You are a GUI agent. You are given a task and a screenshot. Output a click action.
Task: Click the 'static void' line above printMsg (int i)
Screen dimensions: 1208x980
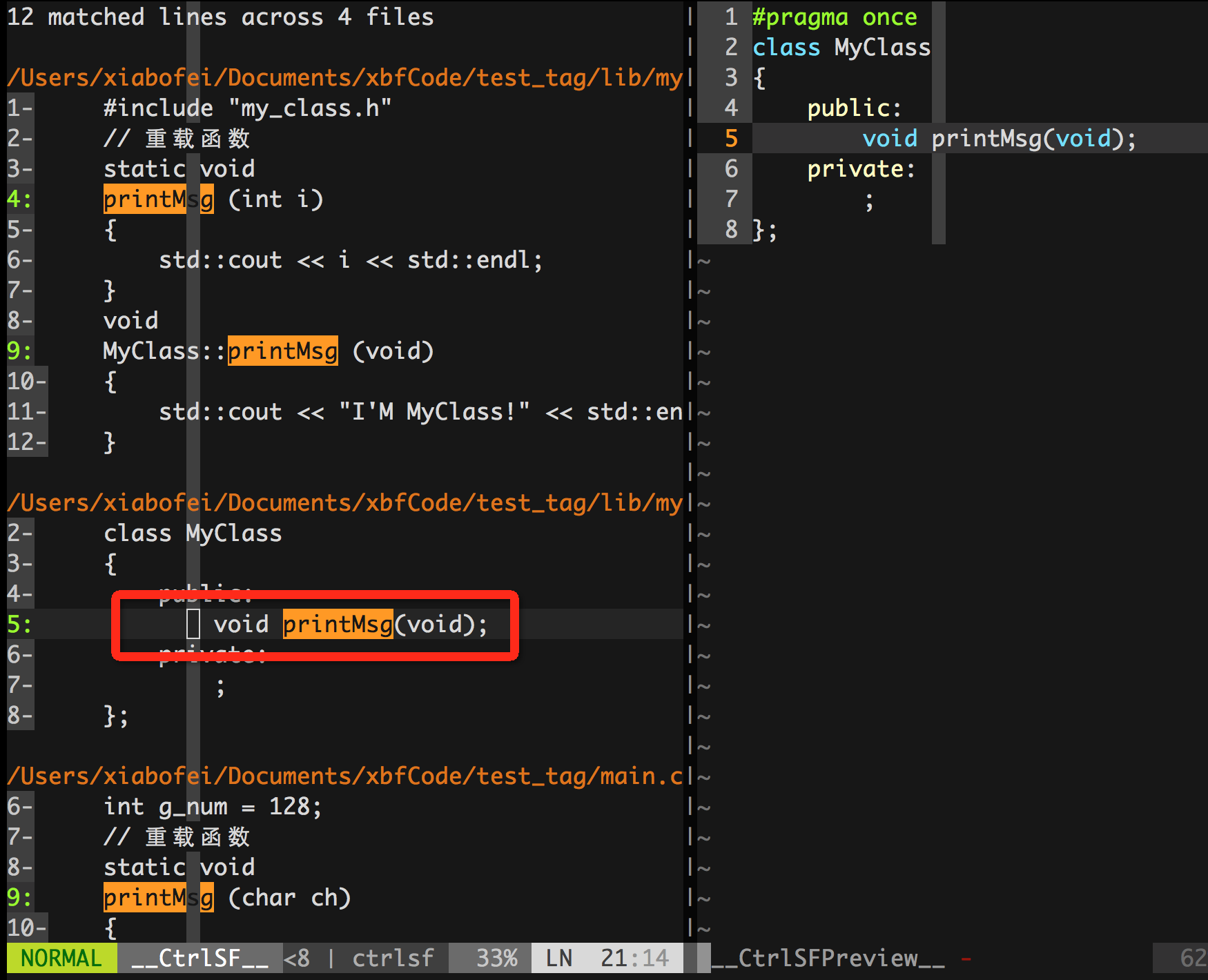point(179,168)
